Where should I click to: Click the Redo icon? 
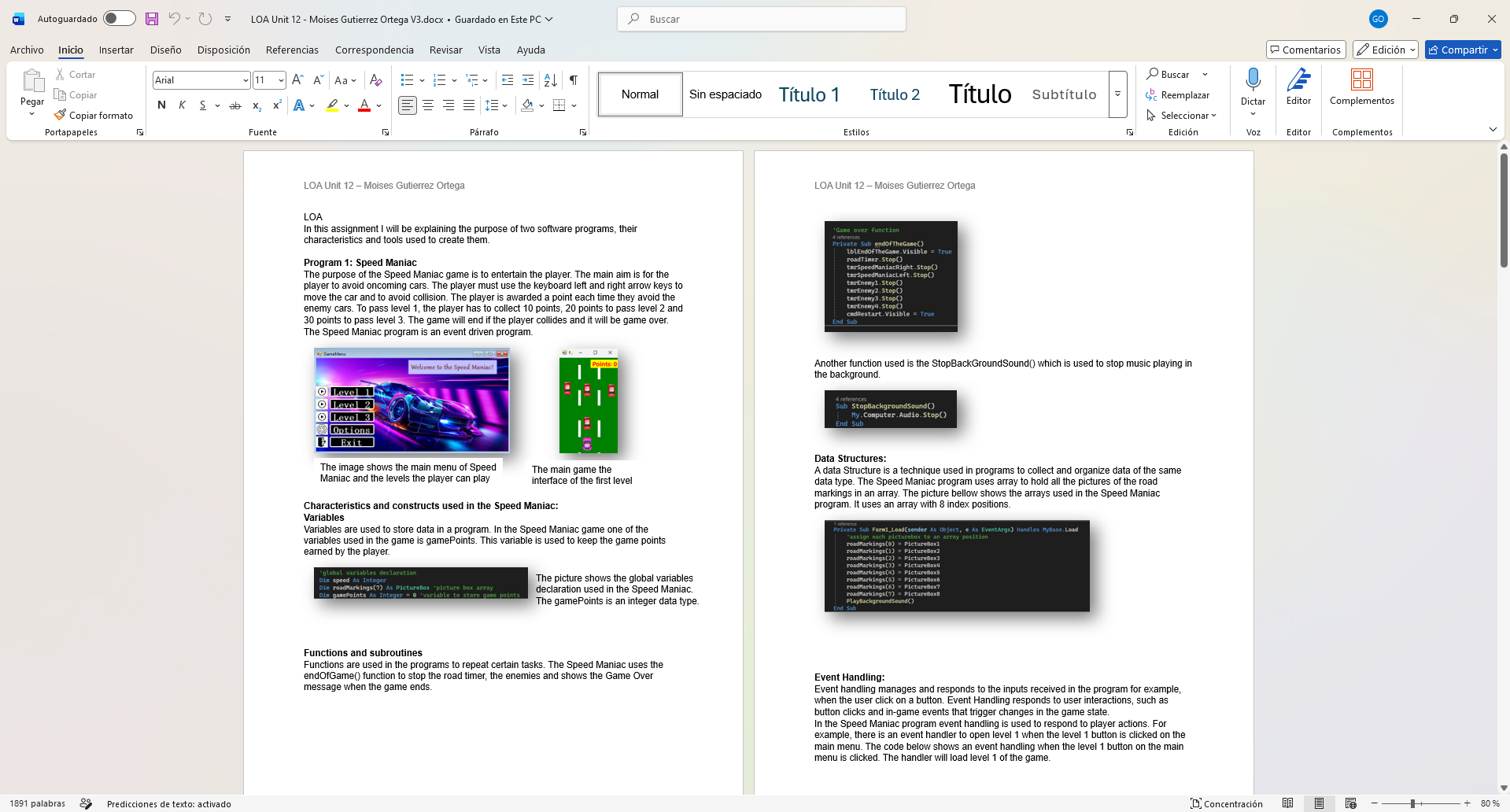(205, 19)
